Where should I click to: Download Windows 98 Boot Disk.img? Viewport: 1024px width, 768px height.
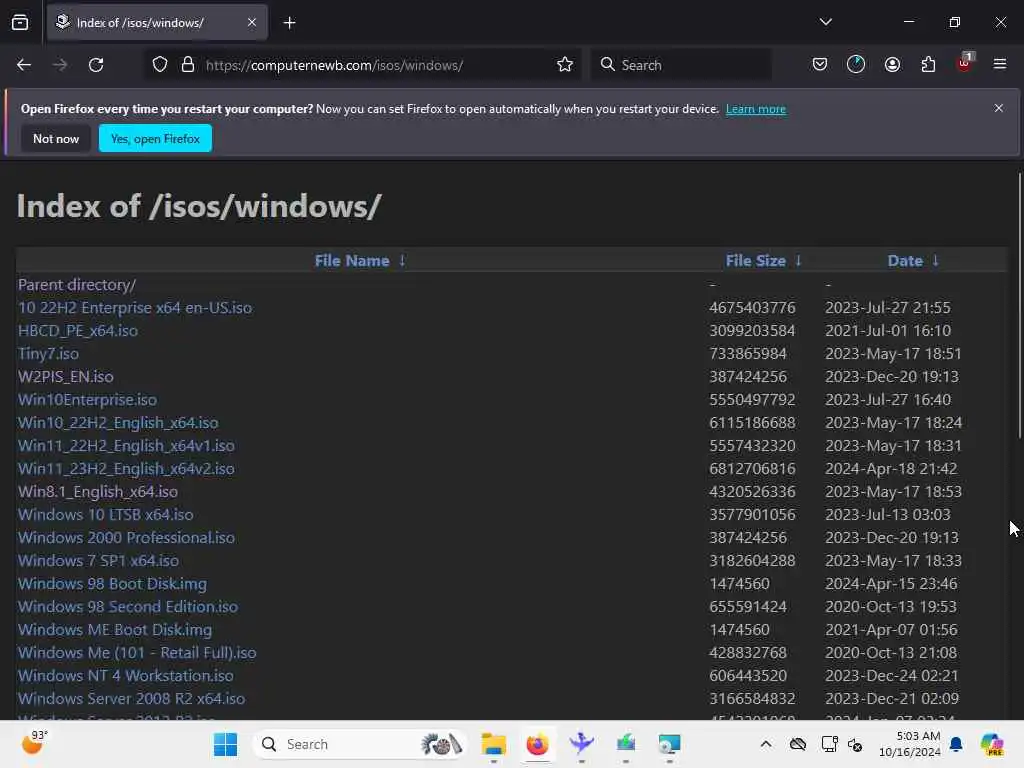click(112, 583)
